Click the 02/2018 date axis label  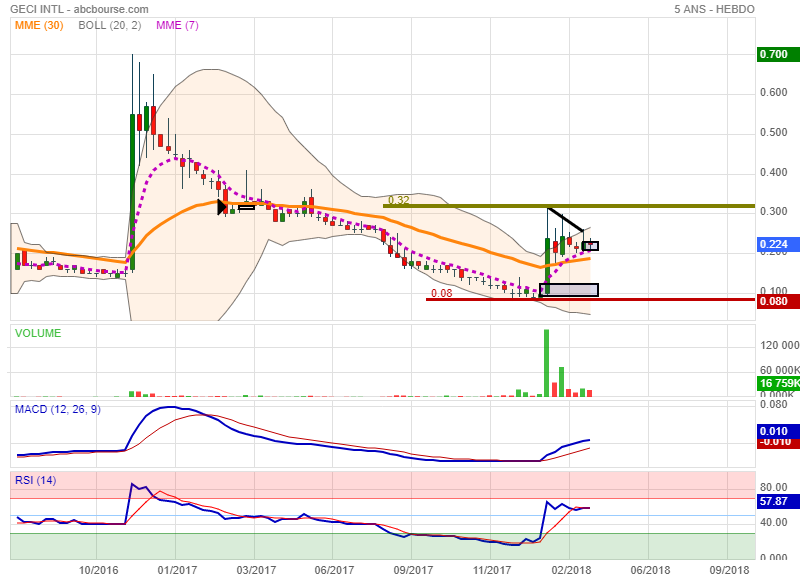(x=571, y=570)
